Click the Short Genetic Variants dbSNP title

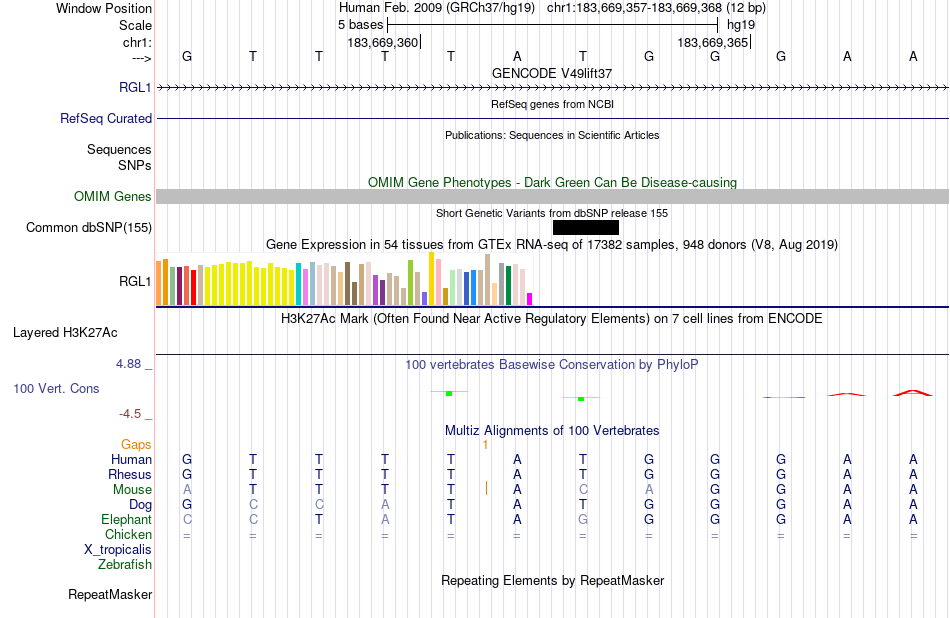(552, 213)
